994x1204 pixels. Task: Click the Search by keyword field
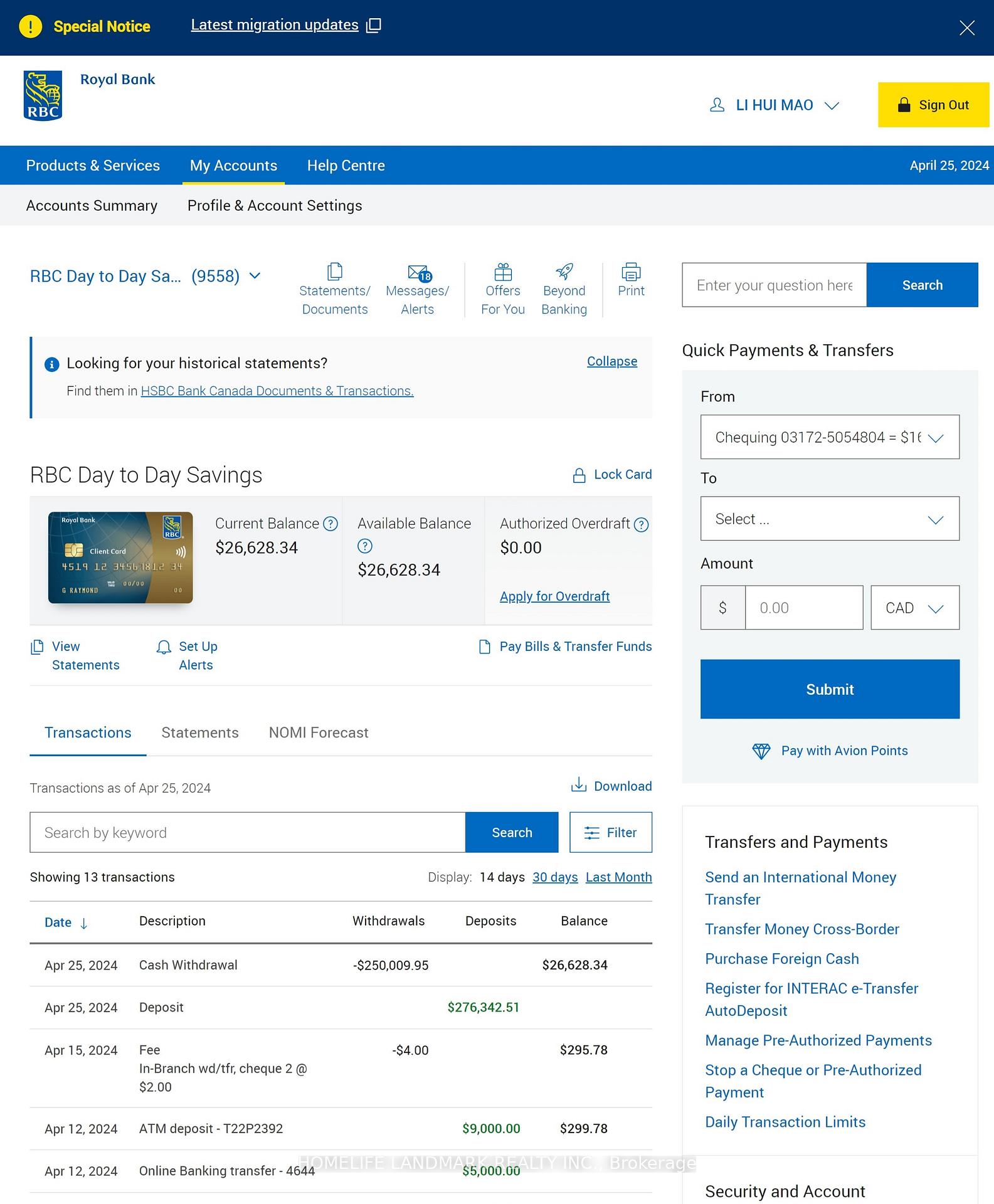point(248,832)
